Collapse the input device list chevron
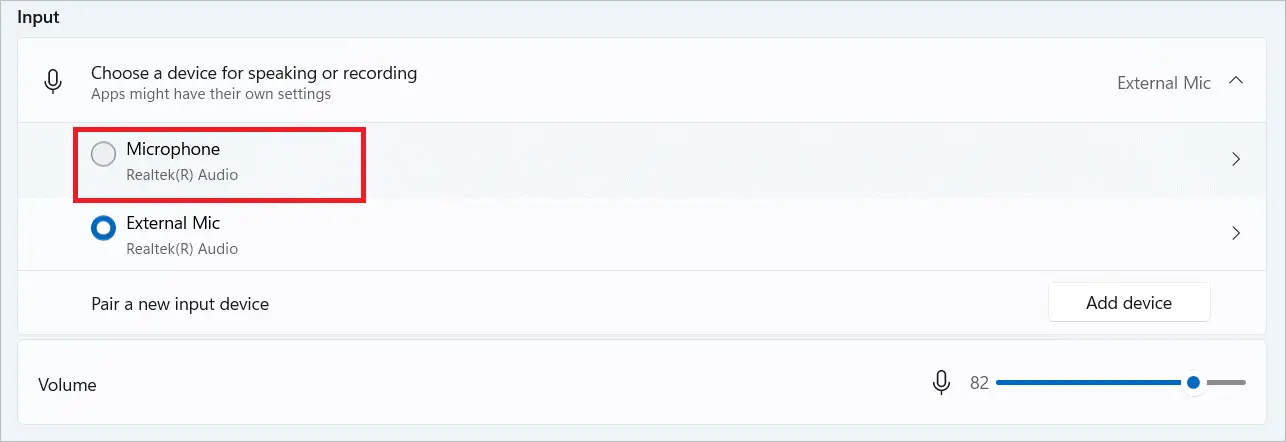This screenshot has height=442, width=1286. [x=1236, y=81]
